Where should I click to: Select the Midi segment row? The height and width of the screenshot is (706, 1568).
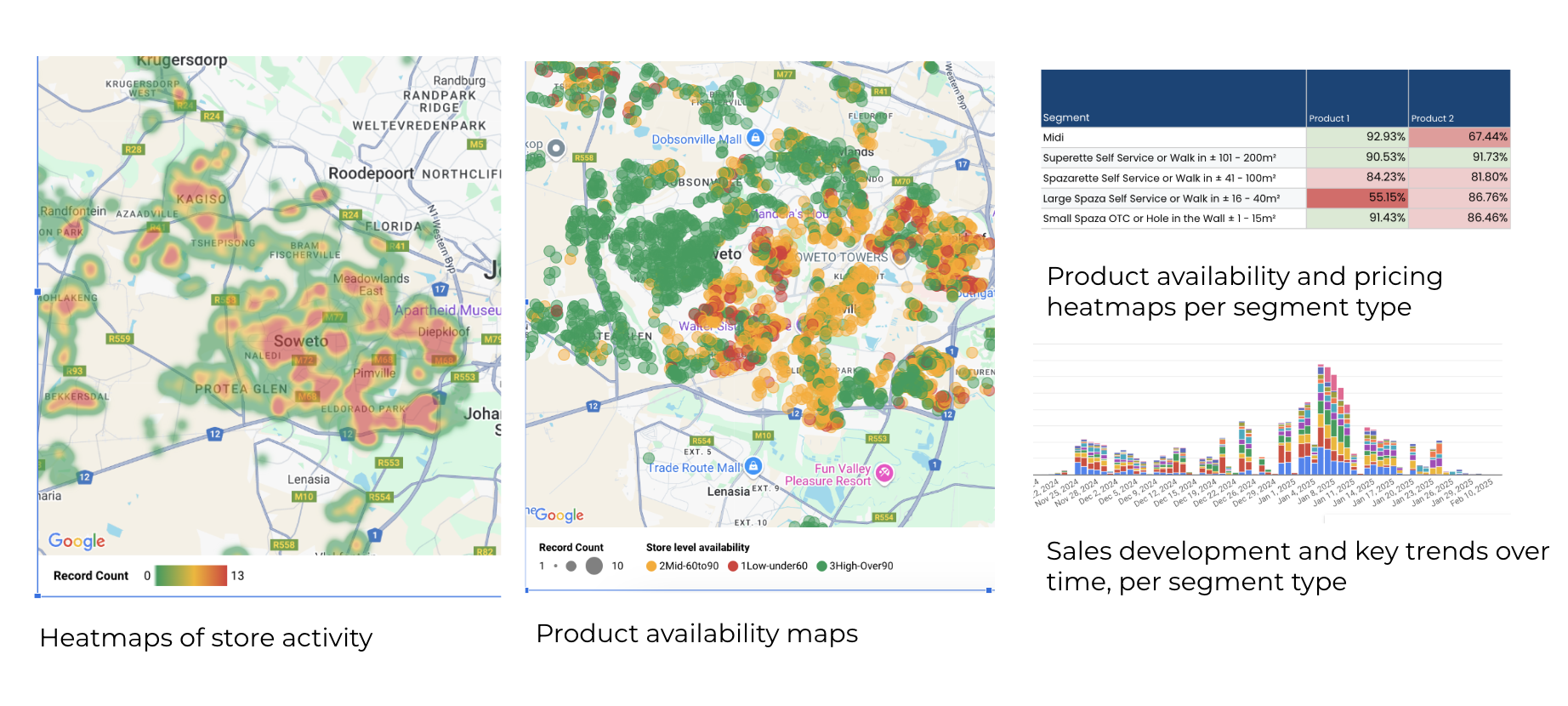tap(1275, 137)
